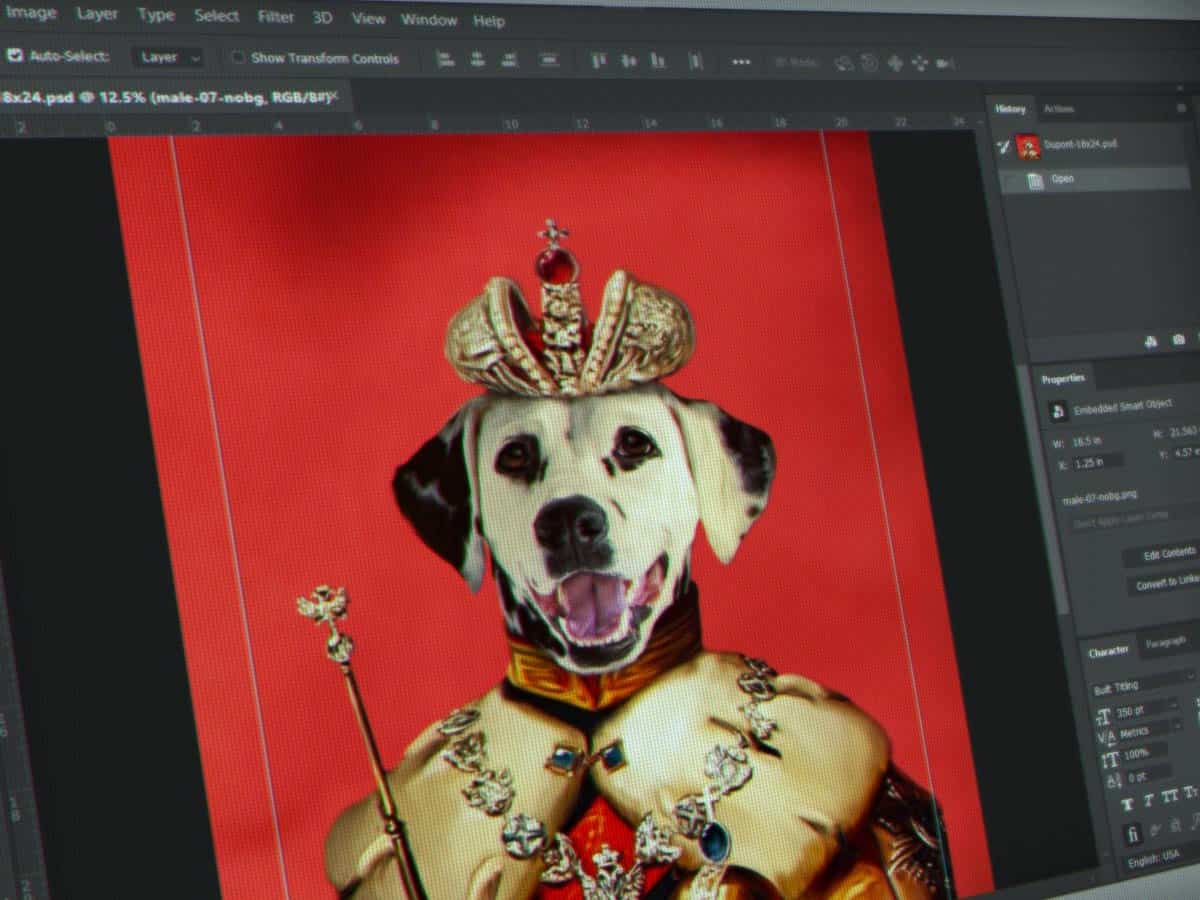Select the 3D Scale camera icon
The width and height of the screenshot is (1200, 900).
[945, 63]
